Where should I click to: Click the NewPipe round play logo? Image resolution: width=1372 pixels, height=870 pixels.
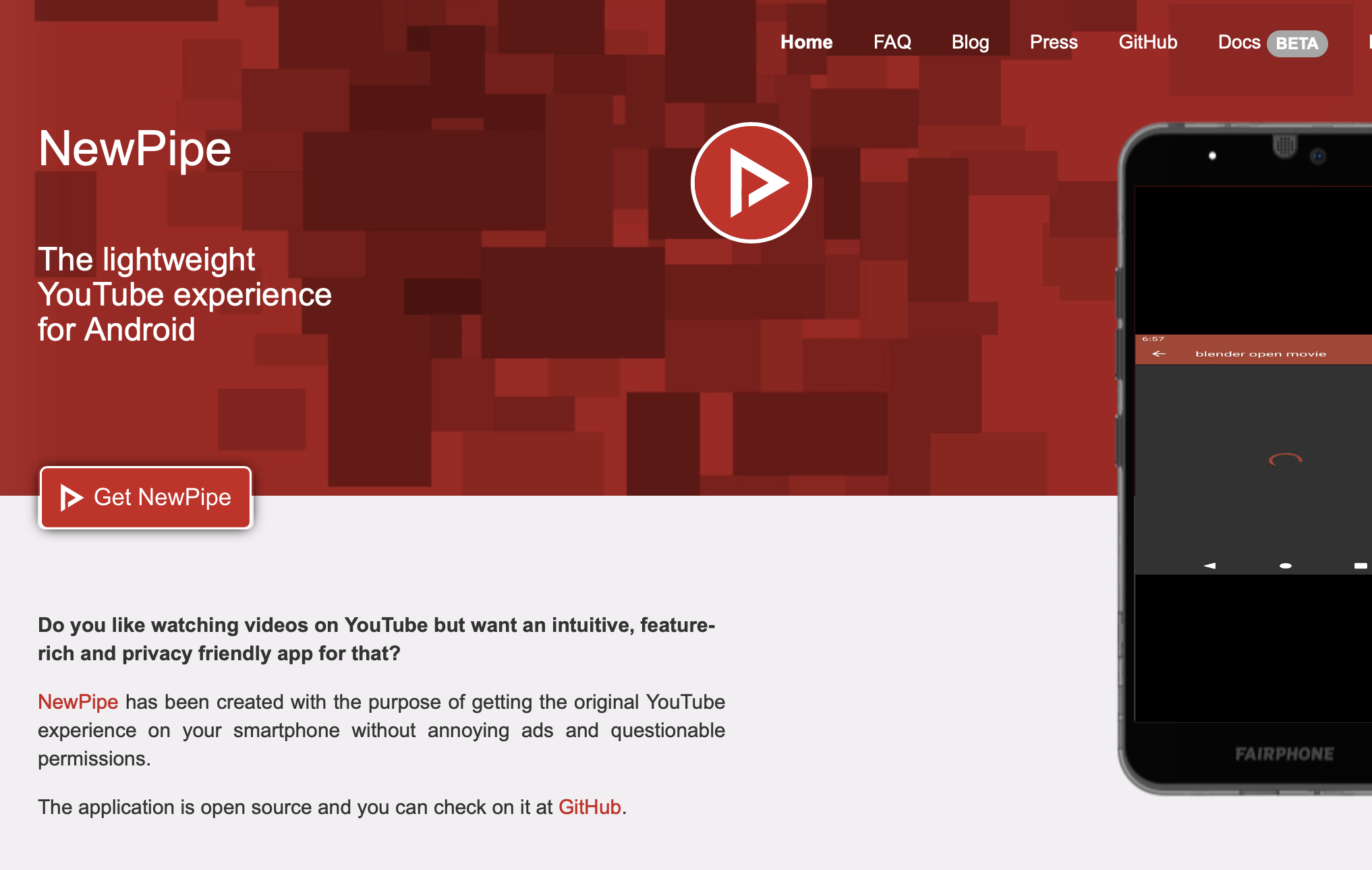point(751,183)
